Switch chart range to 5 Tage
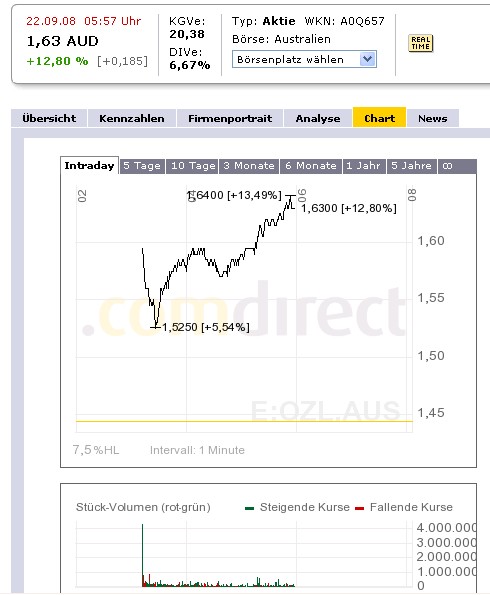This screenshot has width=490, height=595. (x=142, y=166)
